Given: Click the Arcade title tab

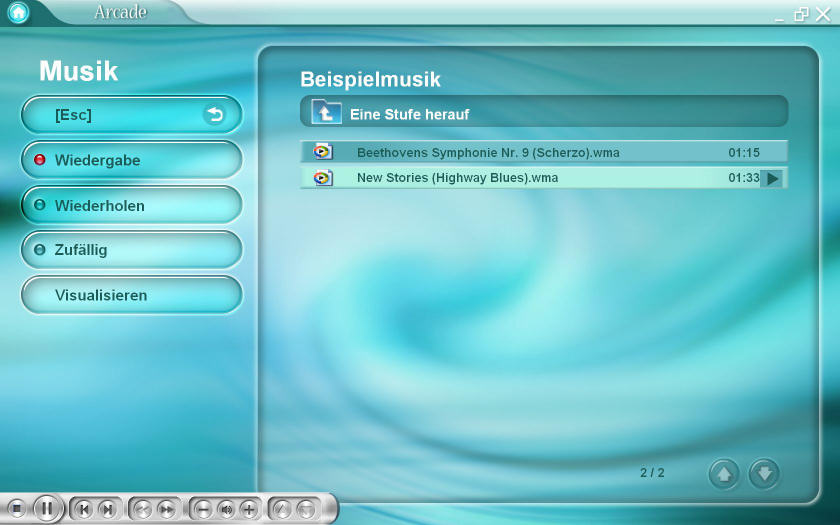Looking at the screenshot, I should pyautogui.click(x=121, y=12).
